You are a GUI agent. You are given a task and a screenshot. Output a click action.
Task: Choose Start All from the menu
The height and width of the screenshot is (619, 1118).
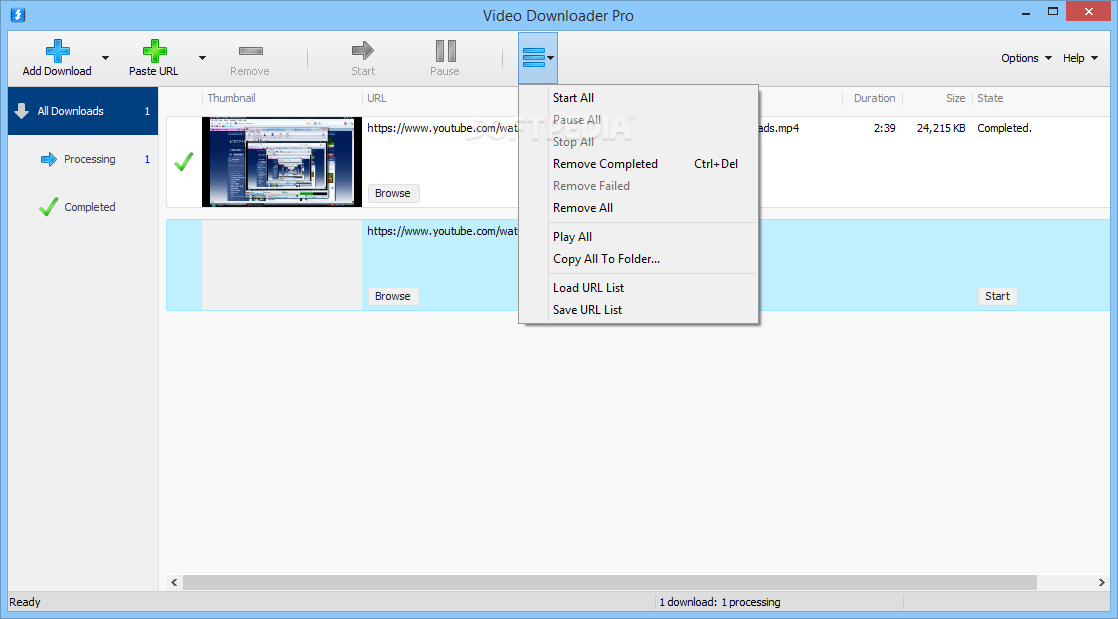(639, 98)
